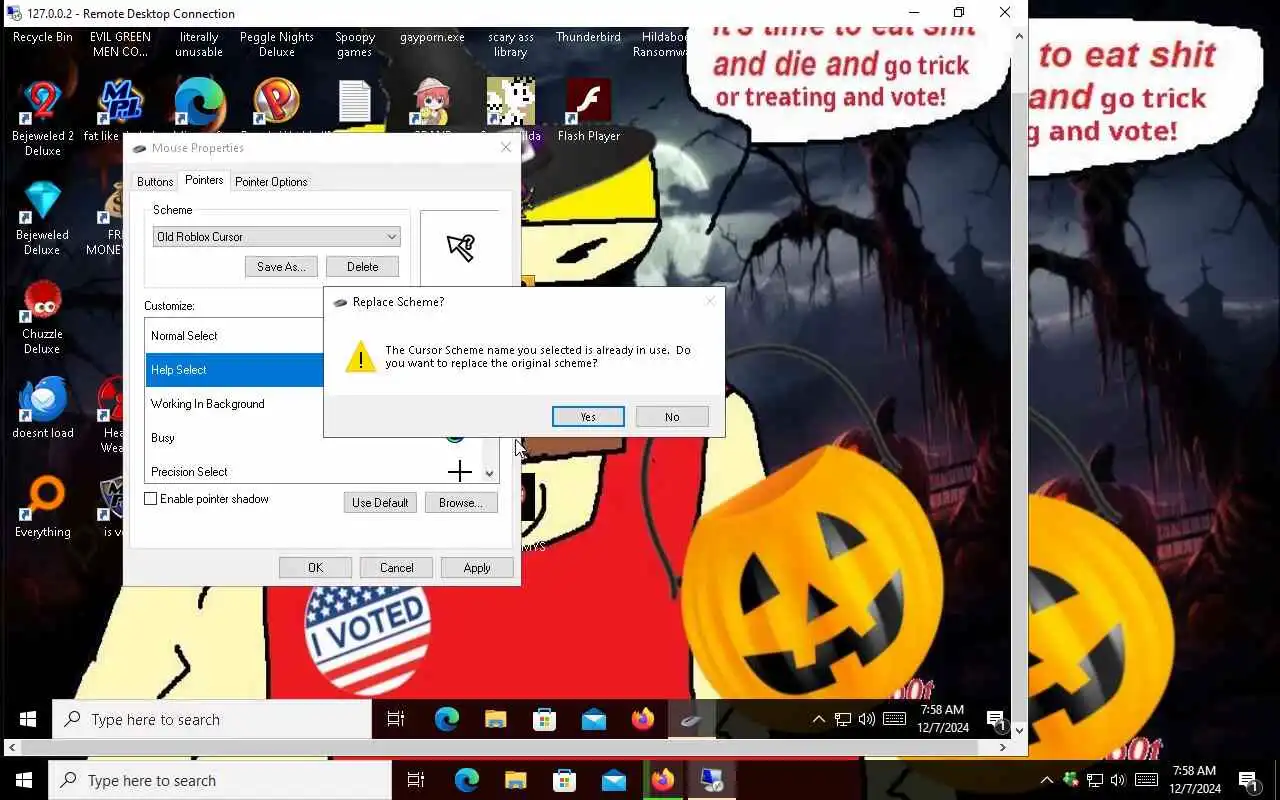Click the Customize list scroll-down arrow
This screenshot has height=800, width=1280.
click(490, 474)
